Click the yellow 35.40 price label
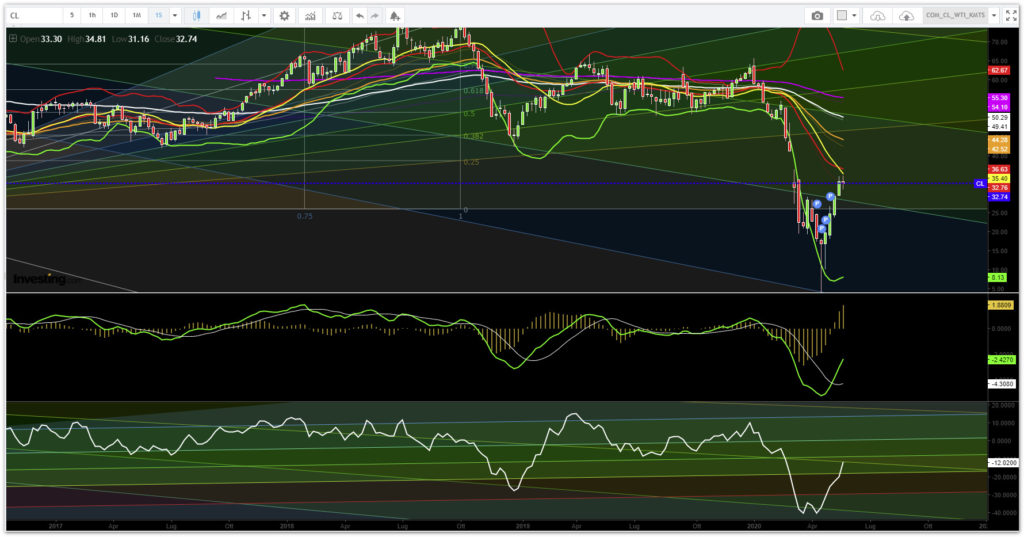Viewport: 1024px width, 537px height. [x=999, y=178]
